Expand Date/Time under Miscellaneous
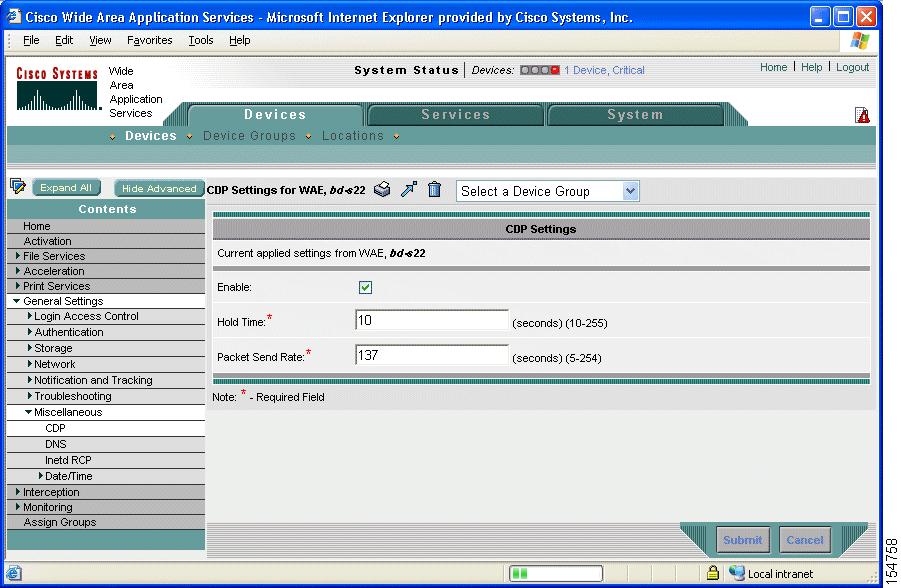This screenshot has height=588, width=901. point(41,476)
